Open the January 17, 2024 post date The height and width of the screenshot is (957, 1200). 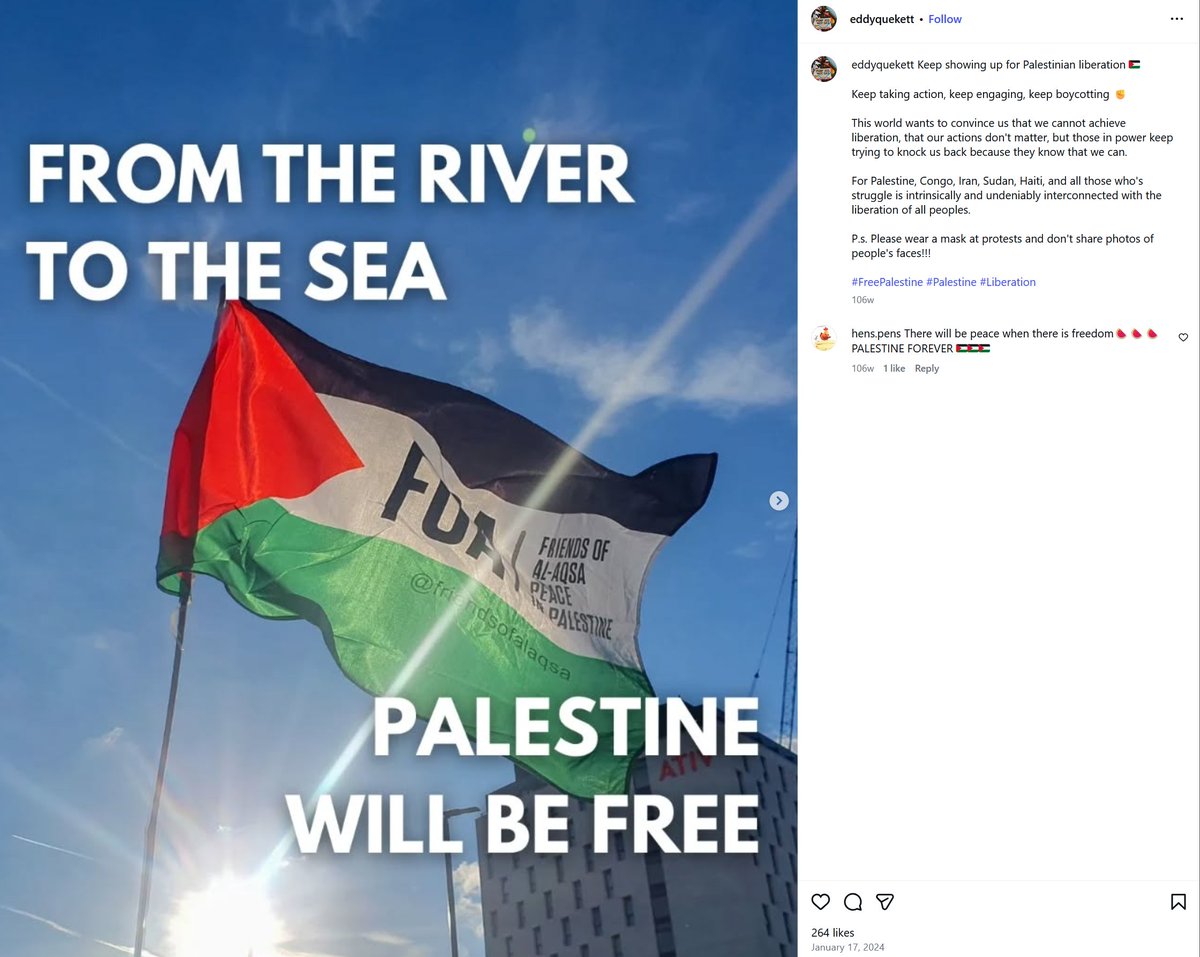[848, 947]
